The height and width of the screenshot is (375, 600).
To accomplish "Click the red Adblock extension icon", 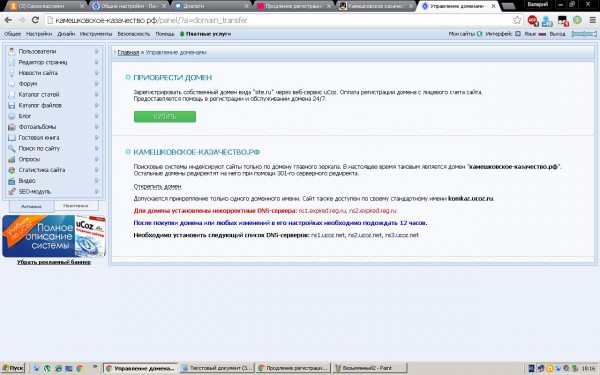I will (533, 20).
